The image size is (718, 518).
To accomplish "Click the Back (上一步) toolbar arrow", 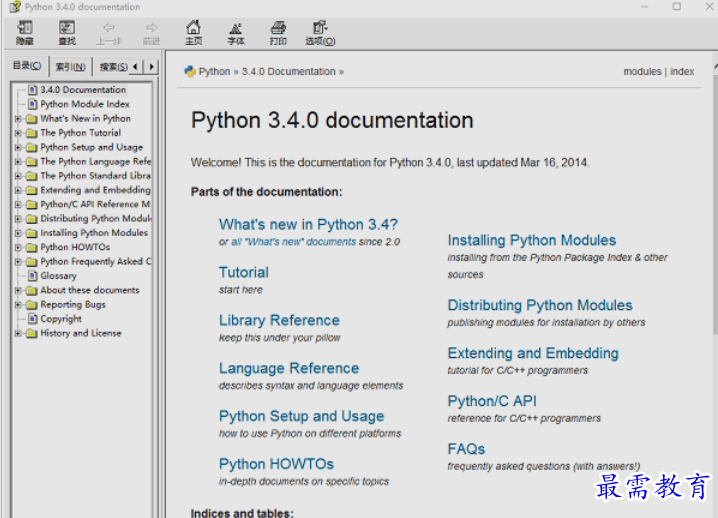I will (109, 32).
